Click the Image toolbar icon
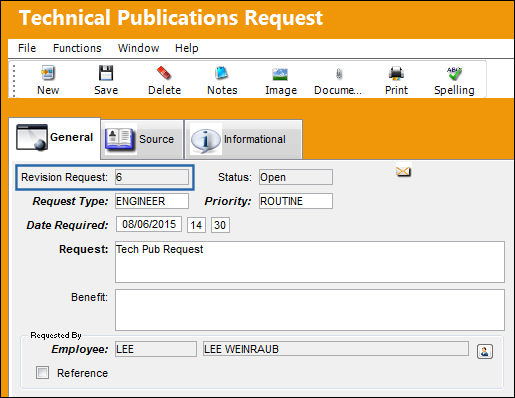Screen dimensions: 515x398 point(280,74)
